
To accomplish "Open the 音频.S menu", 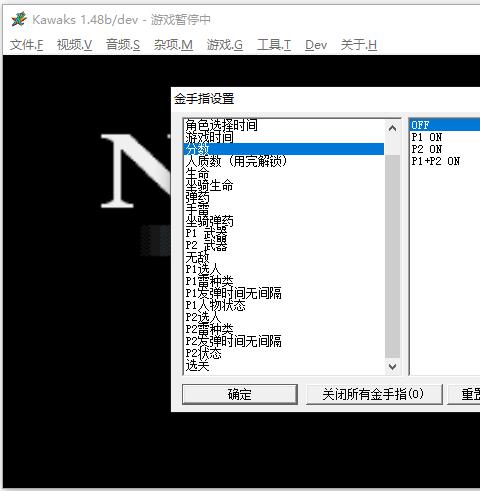I will [123, 45].
